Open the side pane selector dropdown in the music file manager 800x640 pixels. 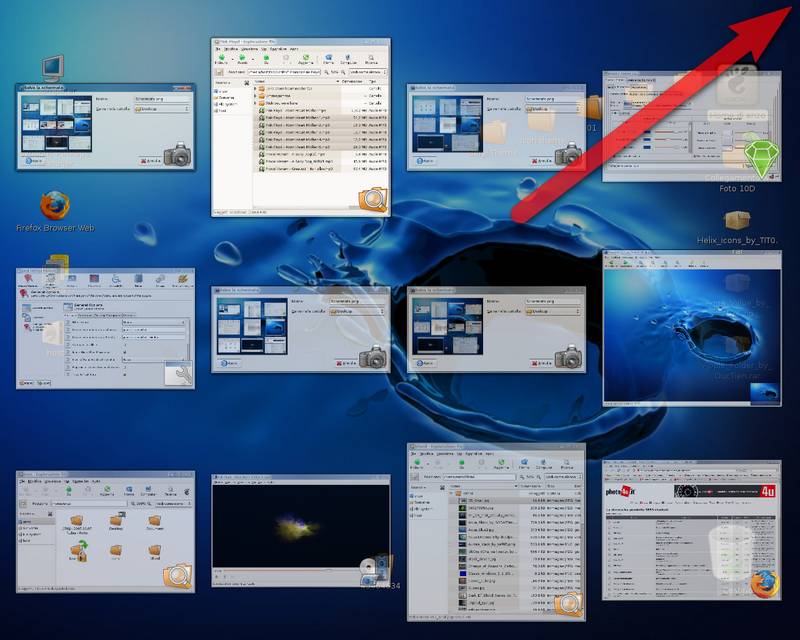(225, 83)
